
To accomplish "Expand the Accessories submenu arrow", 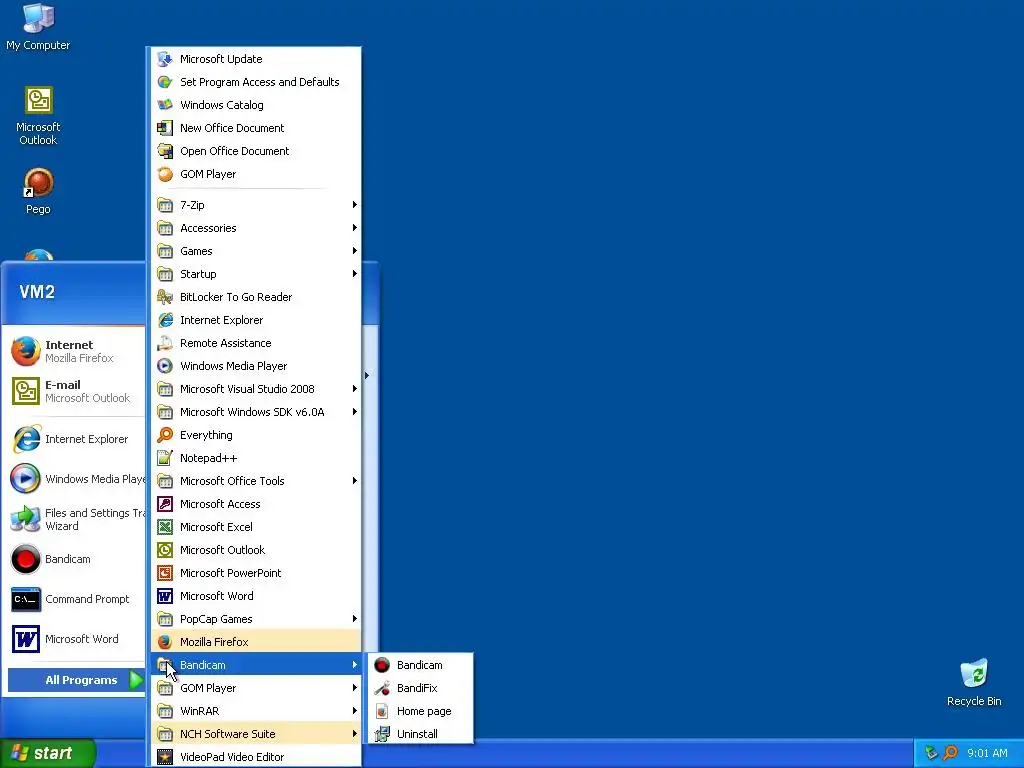I will click(355, 228).
